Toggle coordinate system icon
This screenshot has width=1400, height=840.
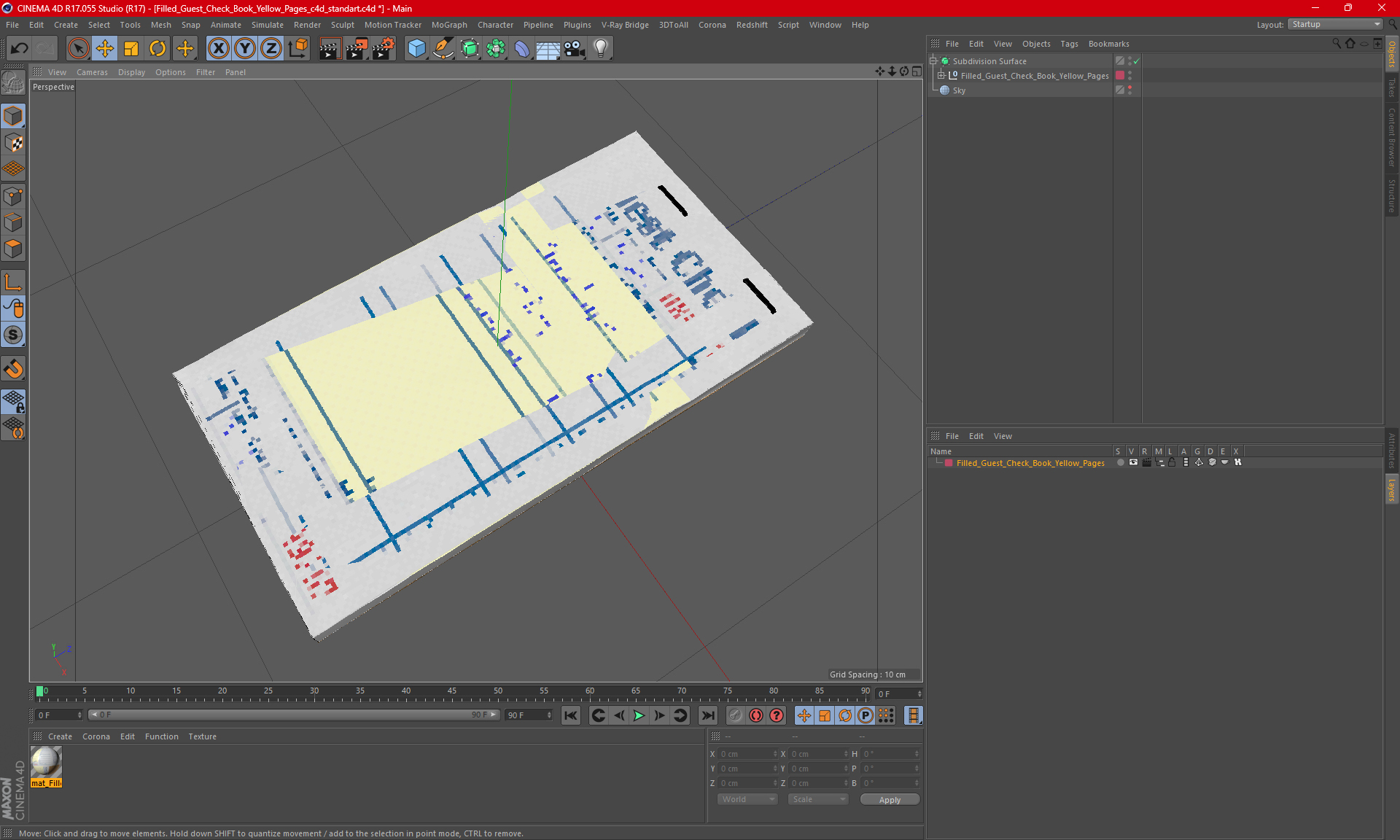[x=297, y=49]
